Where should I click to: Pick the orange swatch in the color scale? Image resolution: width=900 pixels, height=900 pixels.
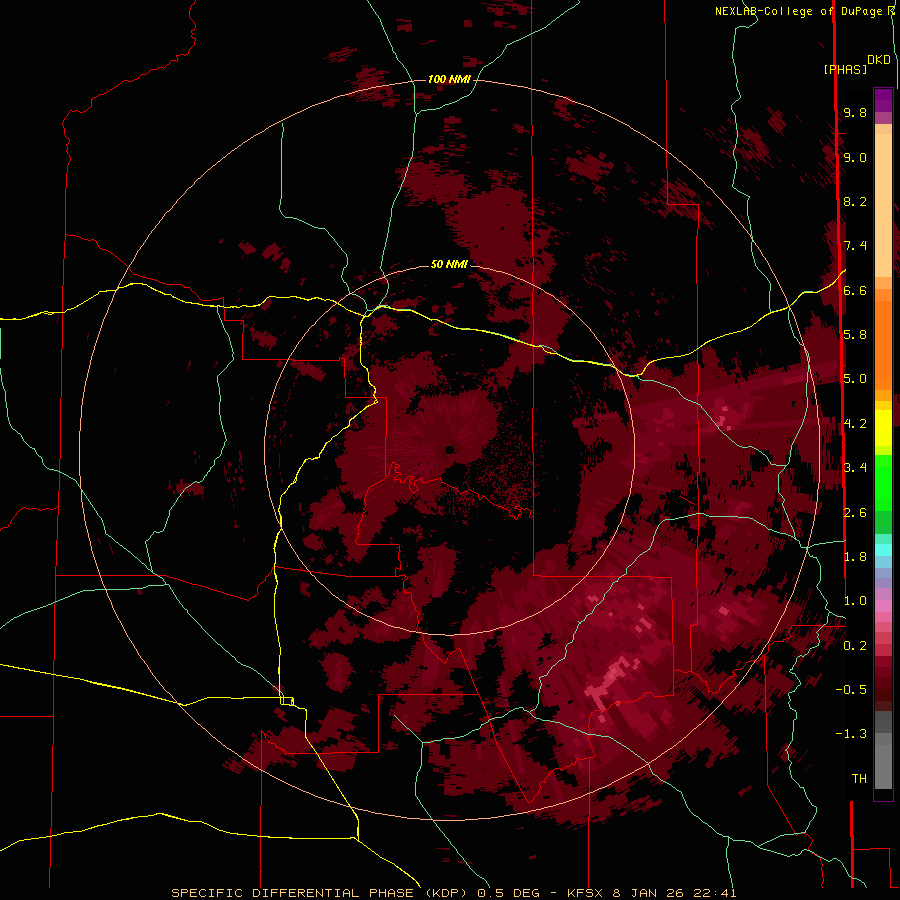pyautogui.click(x=883, y=344)
